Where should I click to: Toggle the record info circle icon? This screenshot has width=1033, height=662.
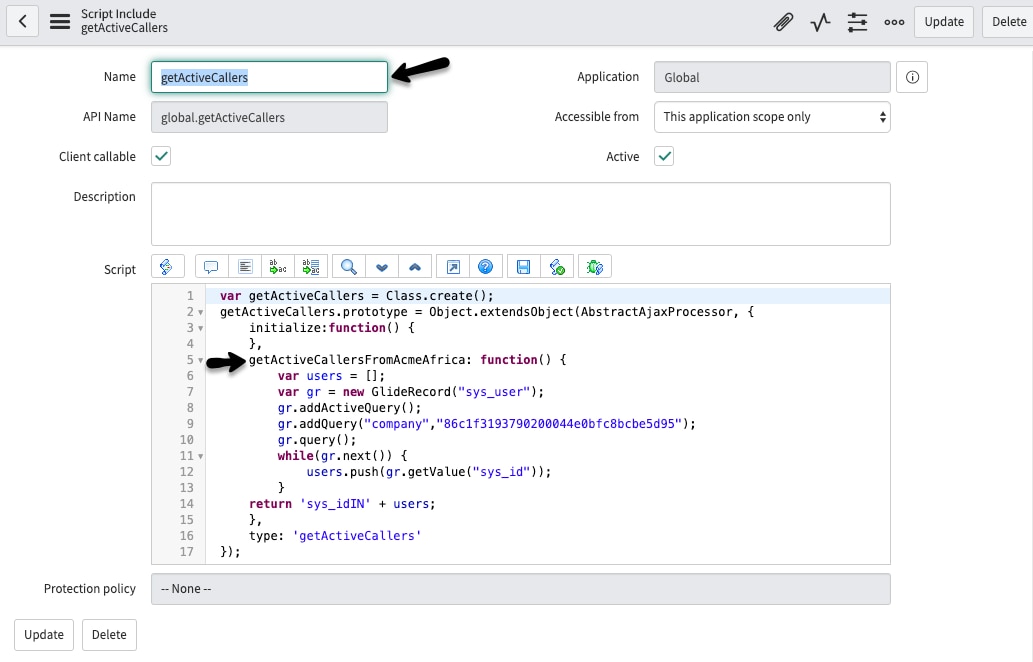[x=911, y=76]
